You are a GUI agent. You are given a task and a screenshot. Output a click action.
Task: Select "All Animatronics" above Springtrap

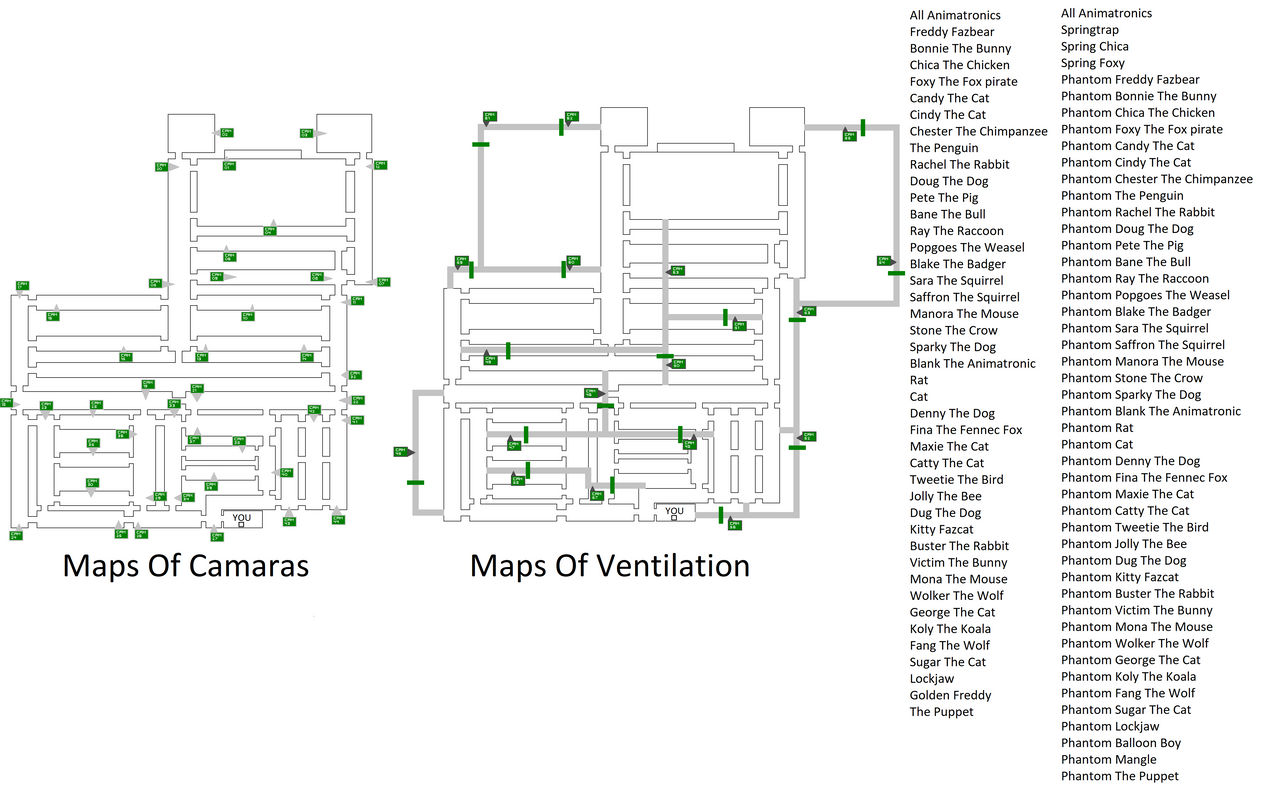click(1106, 13)
